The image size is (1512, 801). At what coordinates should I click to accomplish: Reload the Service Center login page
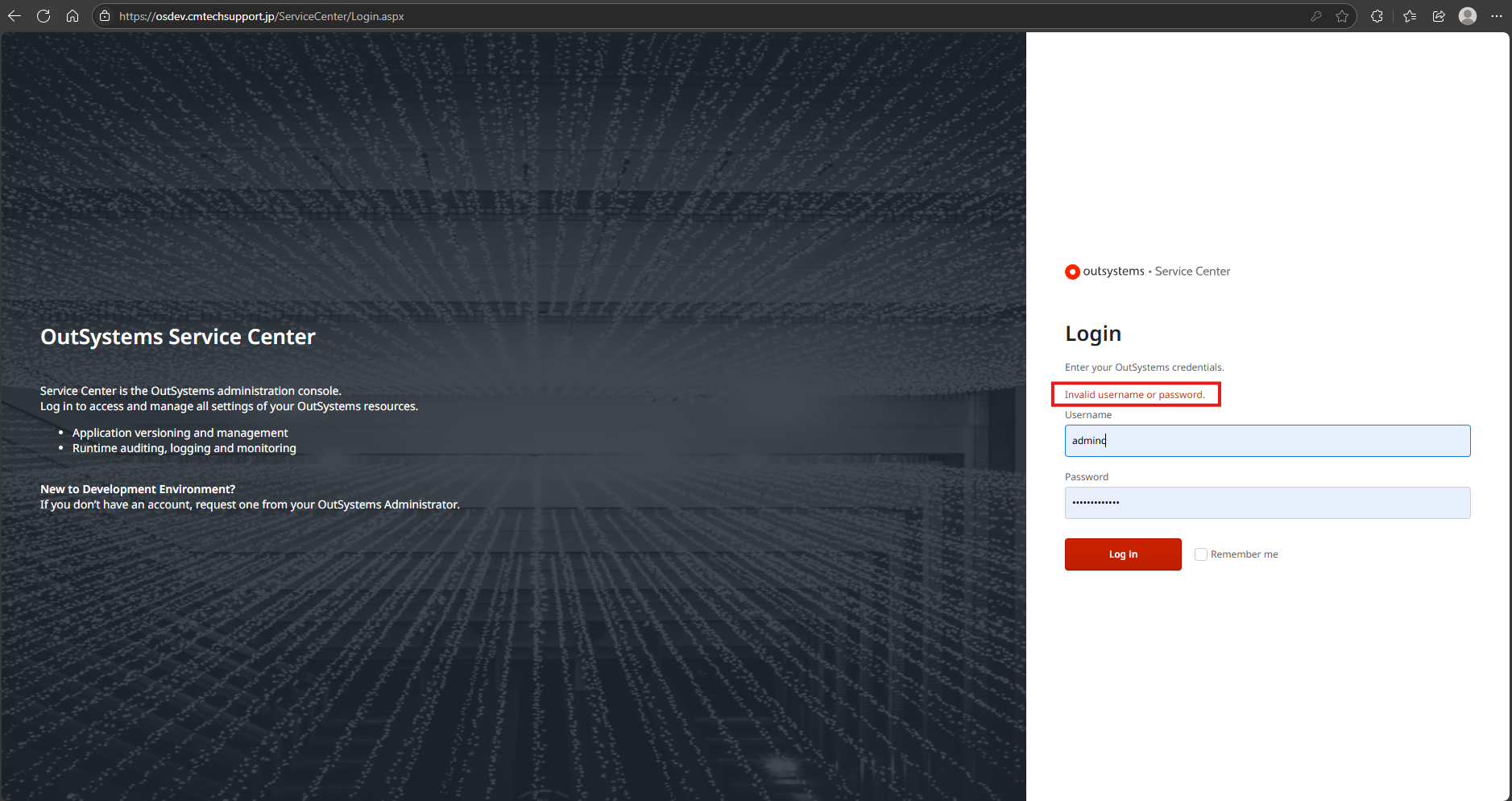pos(43,16)
